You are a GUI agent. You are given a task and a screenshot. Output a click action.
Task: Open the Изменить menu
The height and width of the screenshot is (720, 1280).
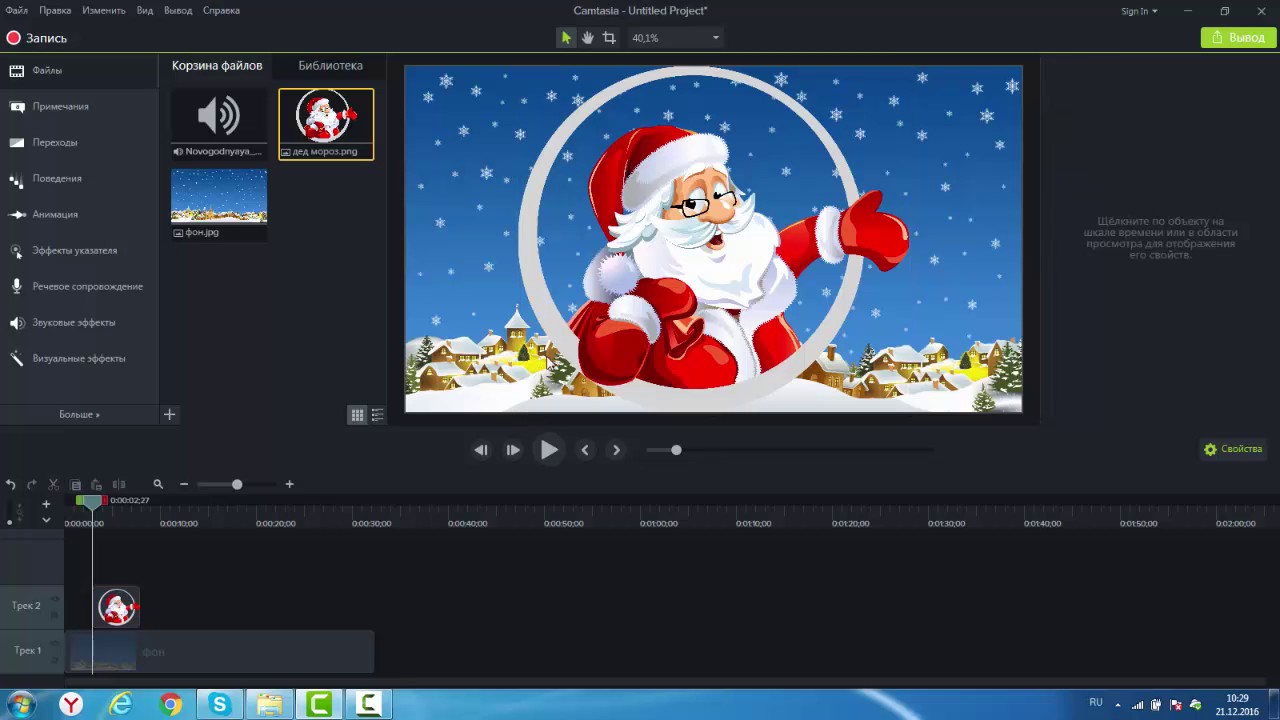pos(104,10)
